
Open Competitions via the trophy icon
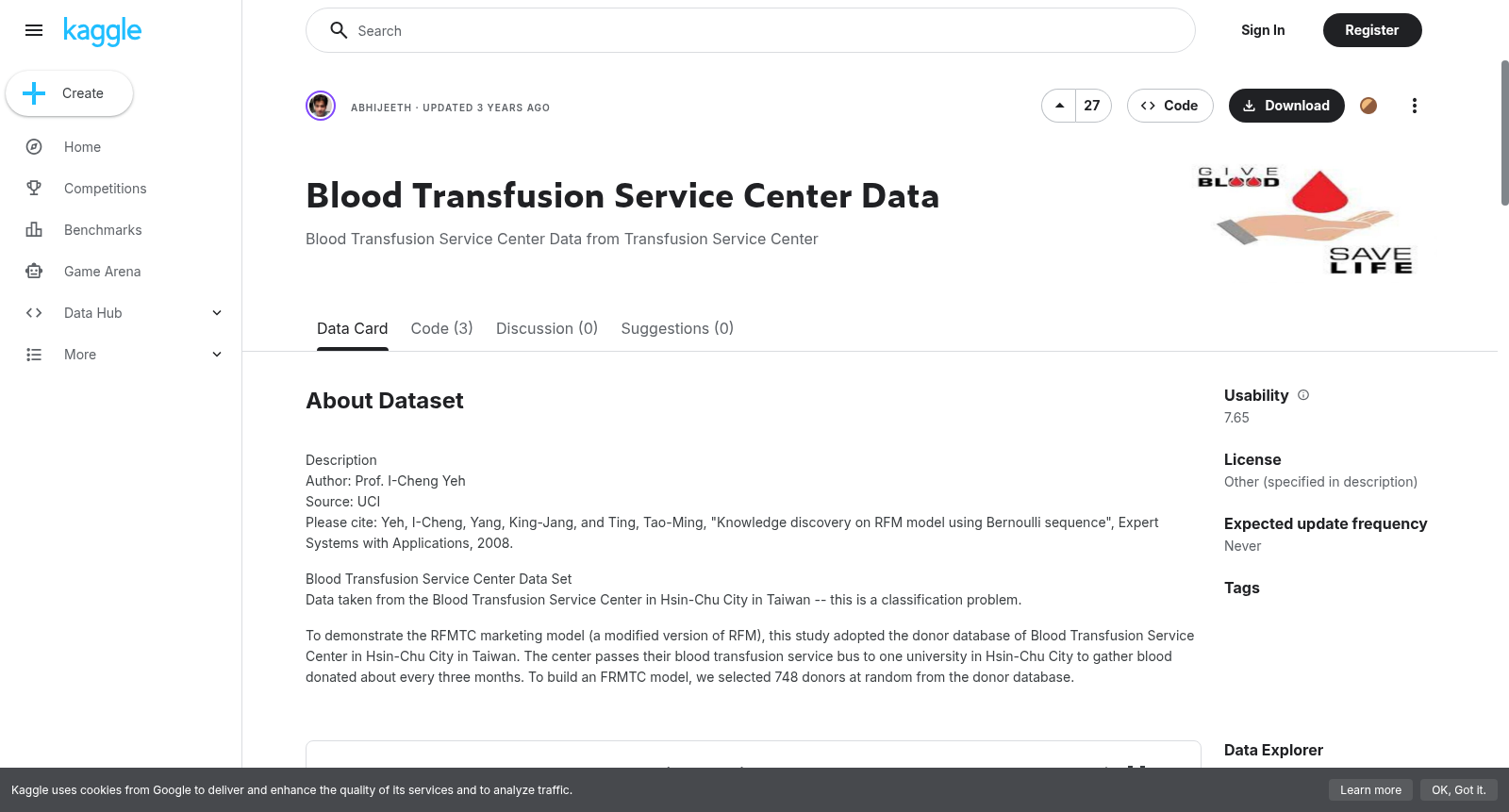coord(34,189)
